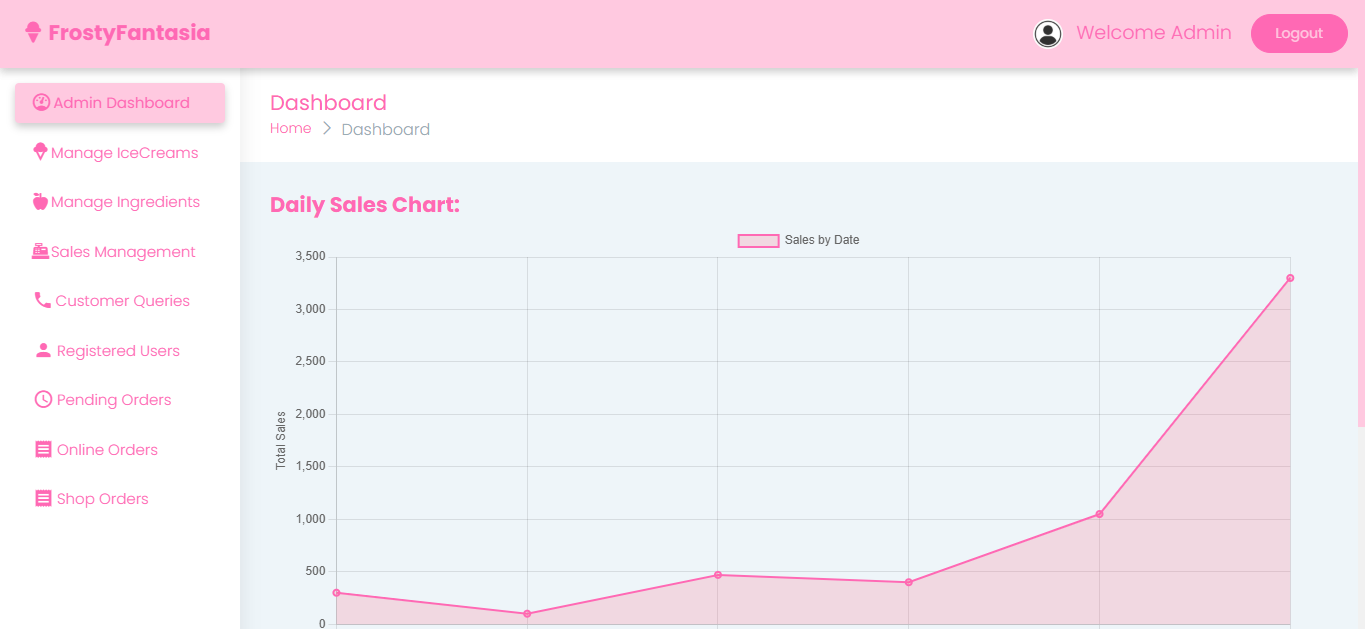
Task: Click the FrostyFantasia ice cream logo icon
Action: coord(33,33)
